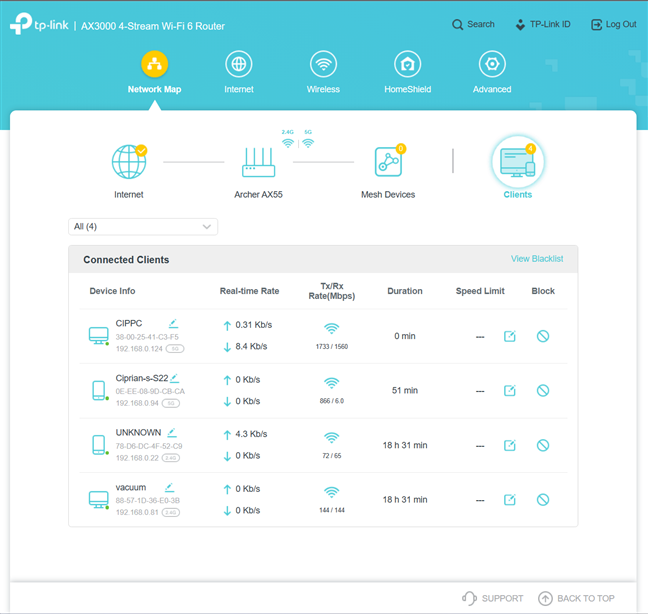Viewport: 648px width, 614px height.
Task: Select MAC address 0E-EE-08-9D-CB-CA
Action: [x=150, y=391]
